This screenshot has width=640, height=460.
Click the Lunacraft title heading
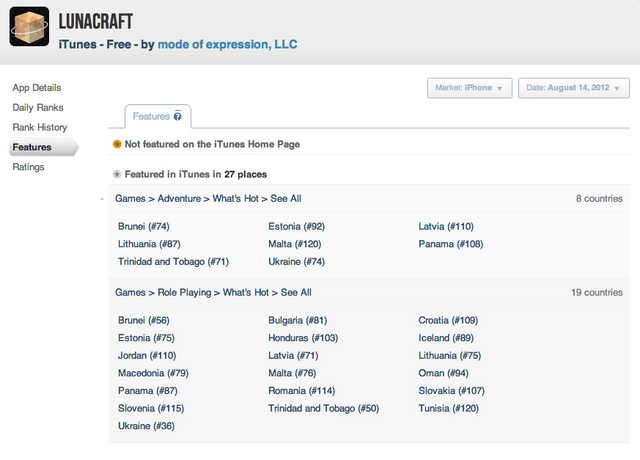pyautogui.click(x=96, y=21)
